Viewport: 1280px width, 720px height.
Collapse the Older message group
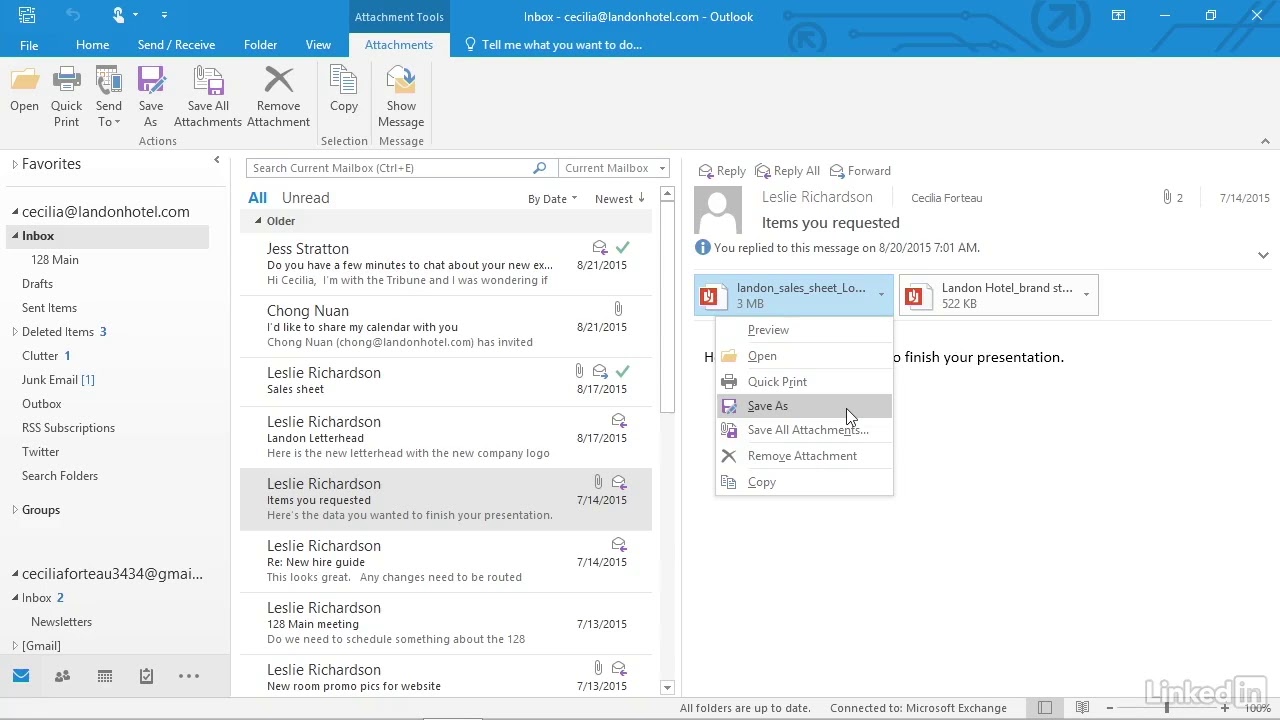tap(258, 221)
